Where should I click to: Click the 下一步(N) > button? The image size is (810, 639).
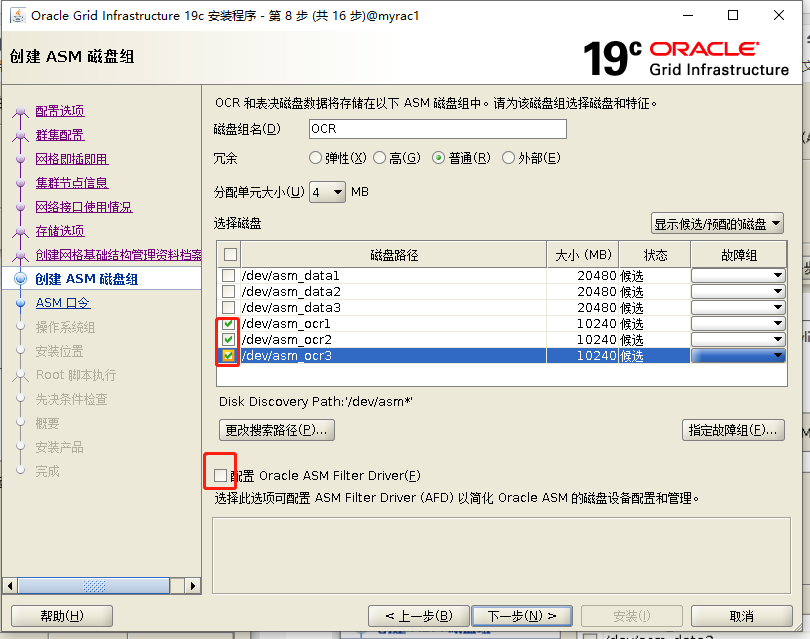[x=522, y=616]
